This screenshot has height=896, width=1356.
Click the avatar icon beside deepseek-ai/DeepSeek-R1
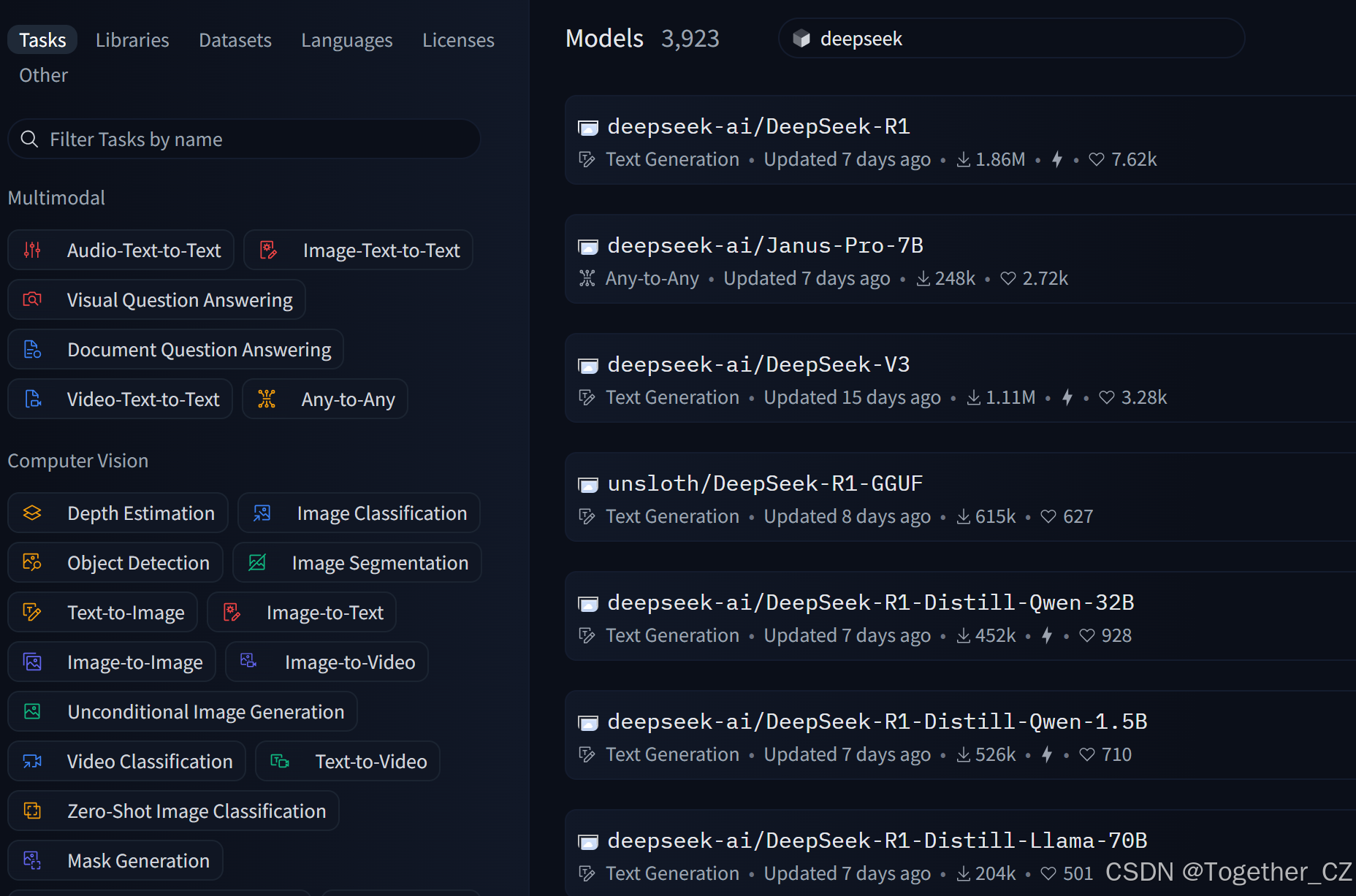tap(588, 128)
